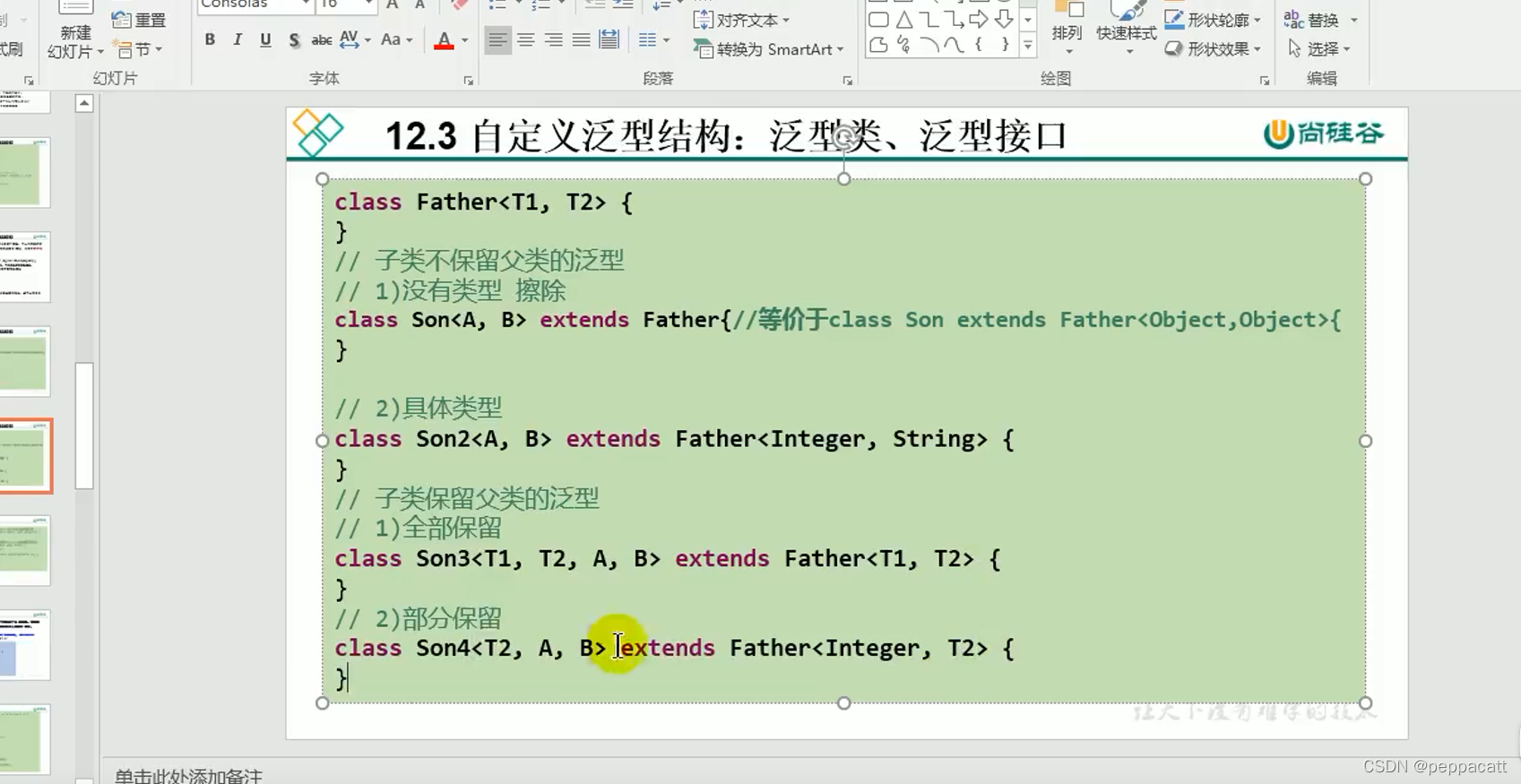Open the Arrange (排列) menu

point(1067,27)
